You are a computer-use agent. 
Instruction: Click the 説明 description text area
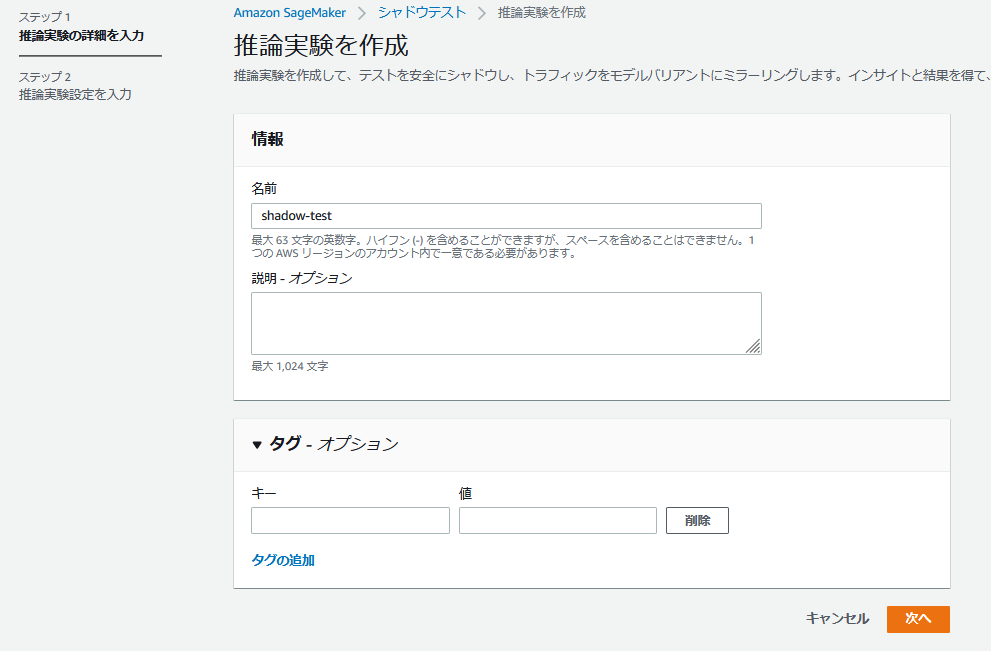506,324
